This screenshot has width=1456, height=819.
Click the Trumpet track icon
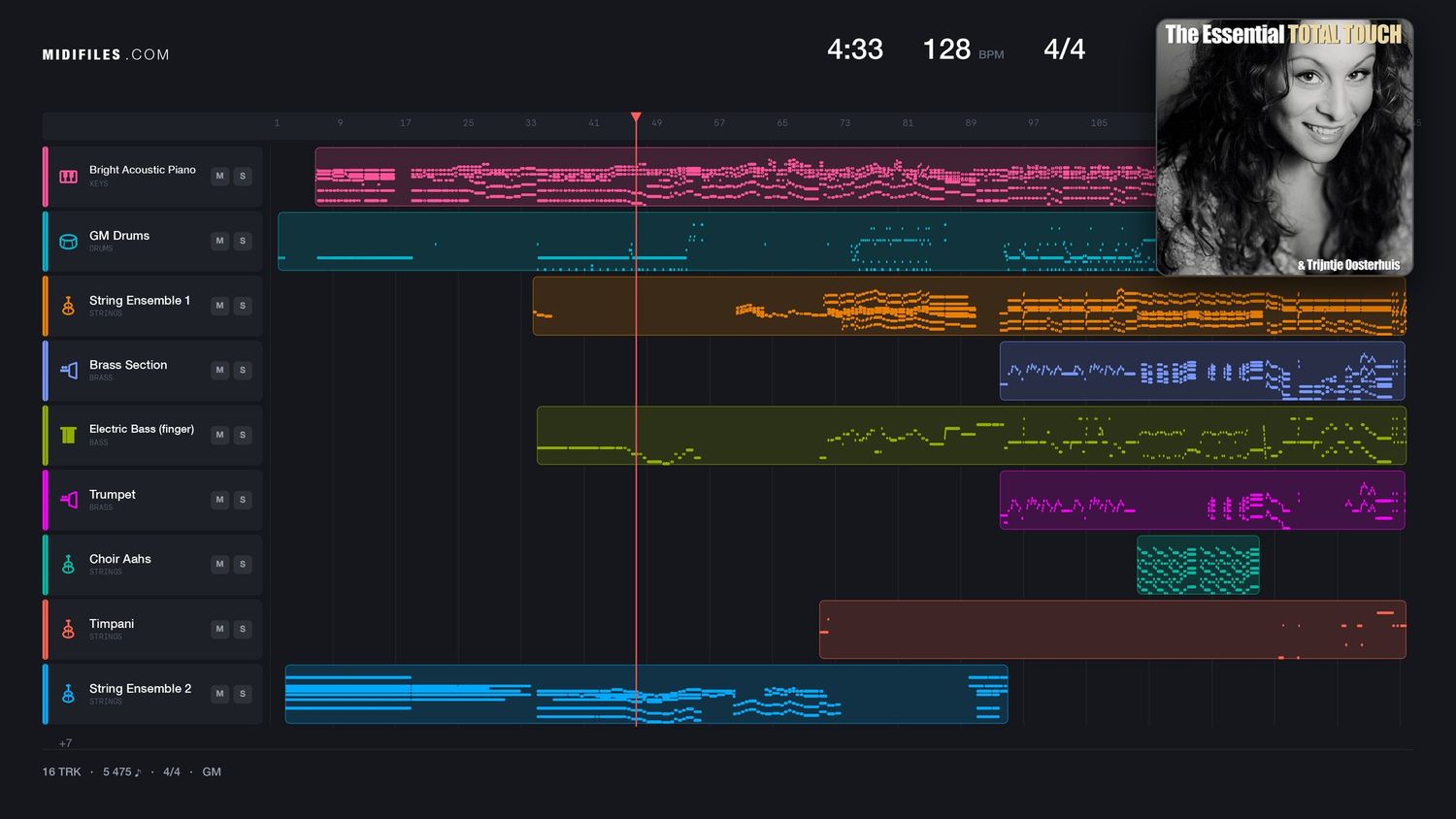[x=68, y=500]
